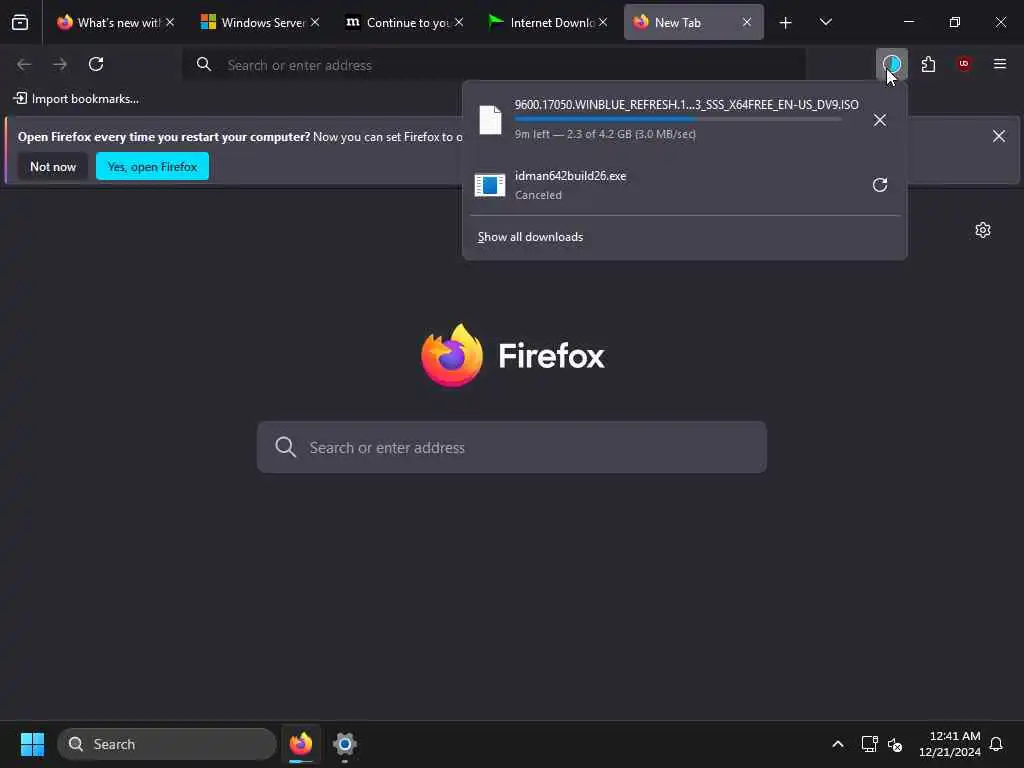Viewport: 1024px width, 768px height.
Task: Click Yes, open Firefox button
Action: [152, 167]
